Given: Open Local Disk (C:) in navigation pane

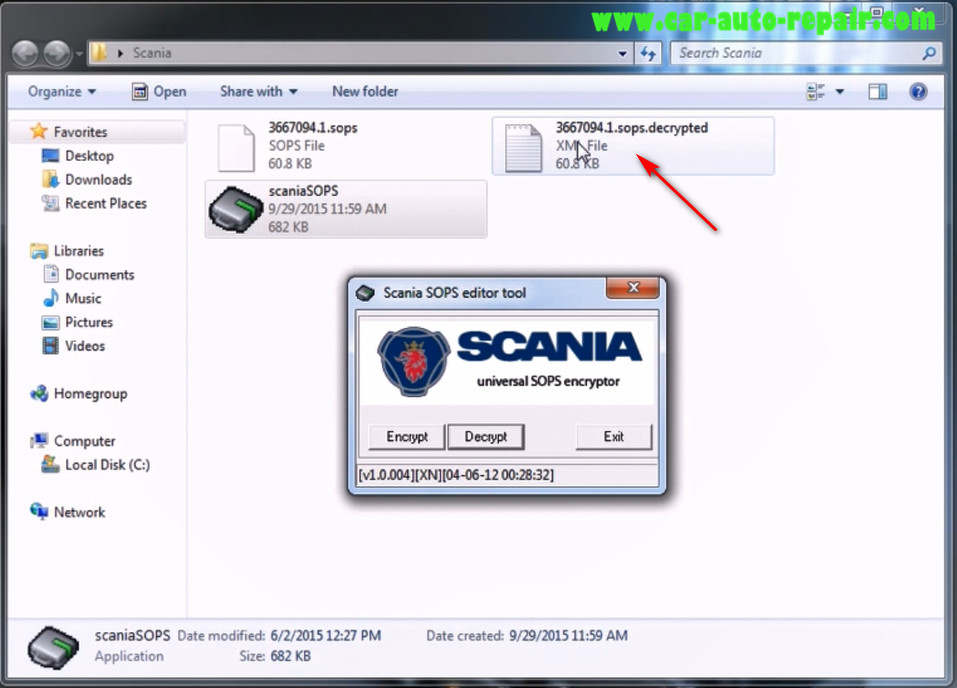Looking at the screenshot, I should coord(107,465).
